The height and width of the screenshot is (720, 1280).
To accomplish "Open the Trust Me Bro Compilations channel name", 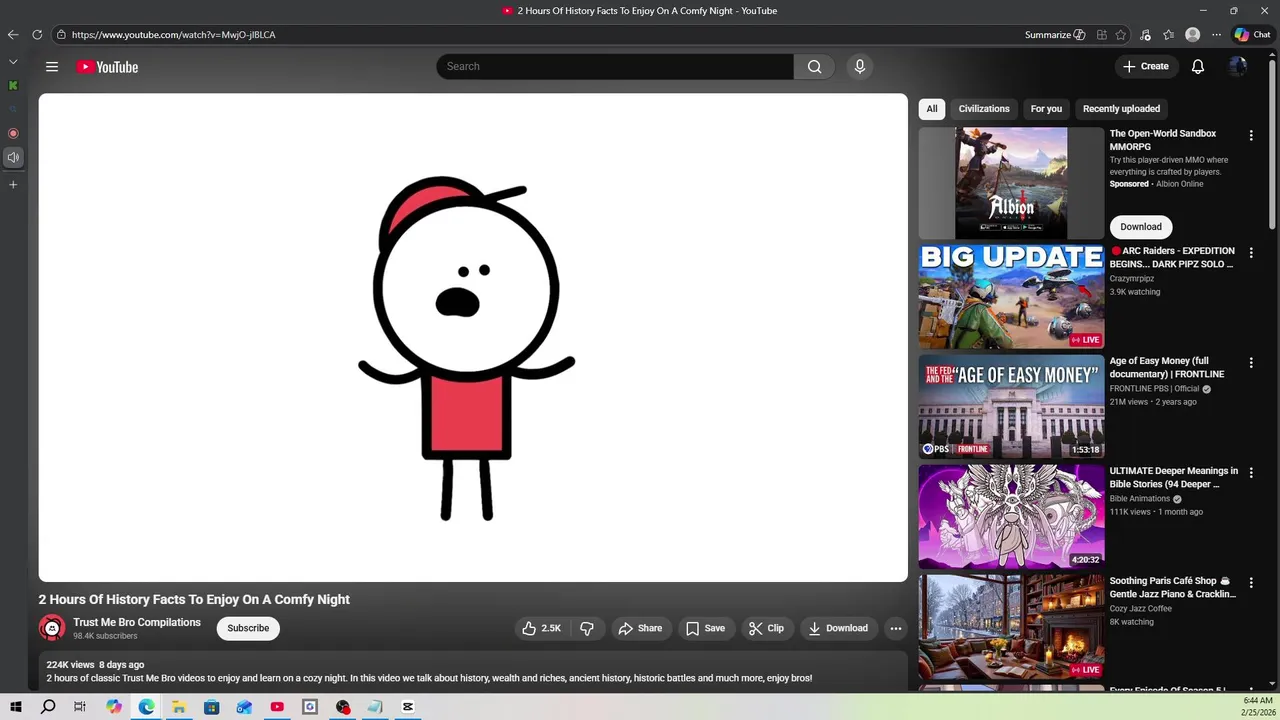I will coord(137,622).
